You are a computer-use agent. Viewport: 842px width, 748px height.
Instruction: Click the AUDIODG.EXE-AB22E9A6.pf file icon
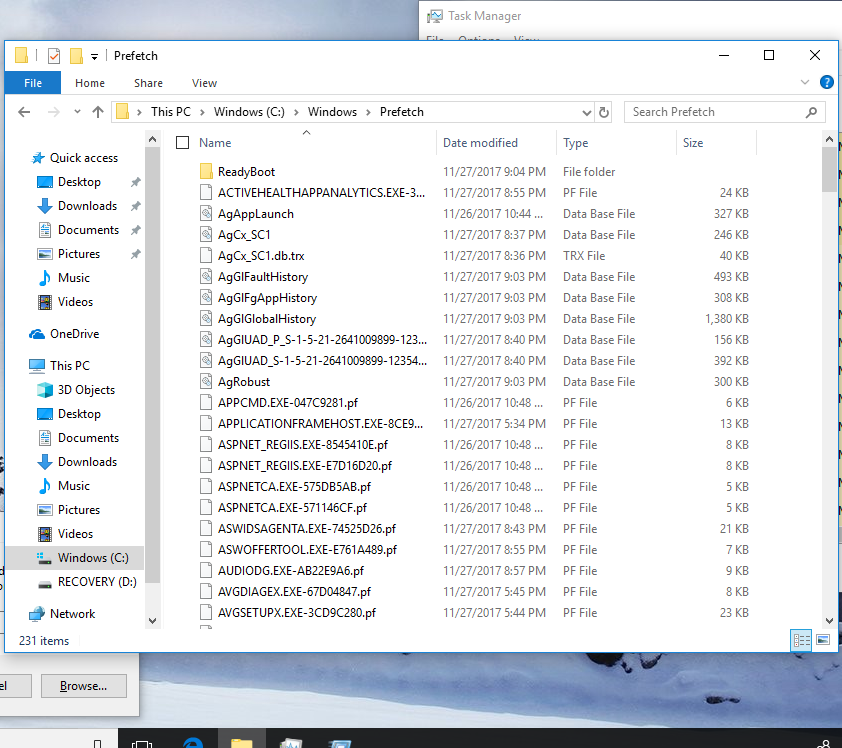coord(206,571)
